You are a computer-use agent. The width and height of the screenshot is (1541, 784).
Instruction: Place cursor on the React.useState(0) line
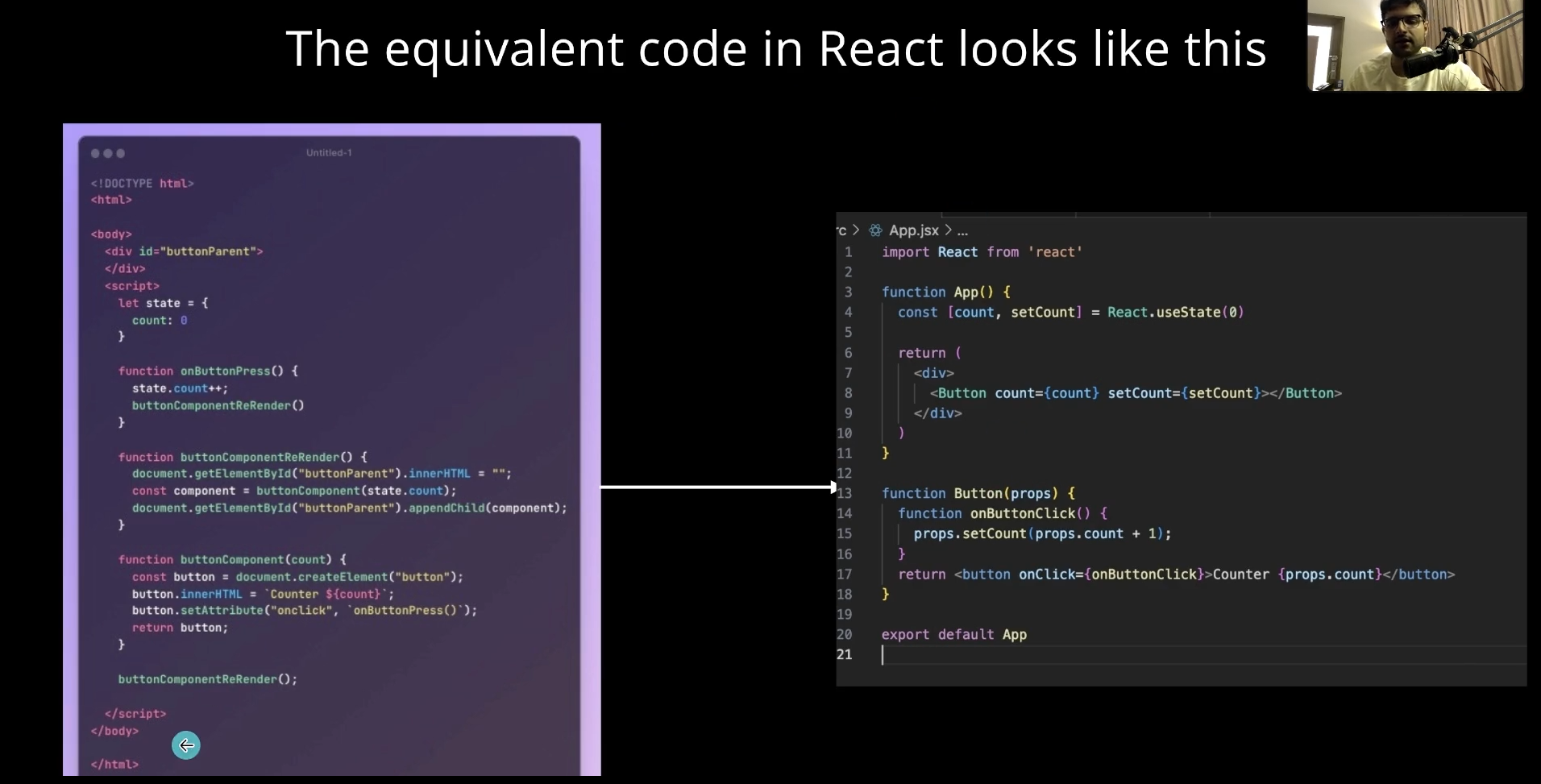pos(1071,313)
